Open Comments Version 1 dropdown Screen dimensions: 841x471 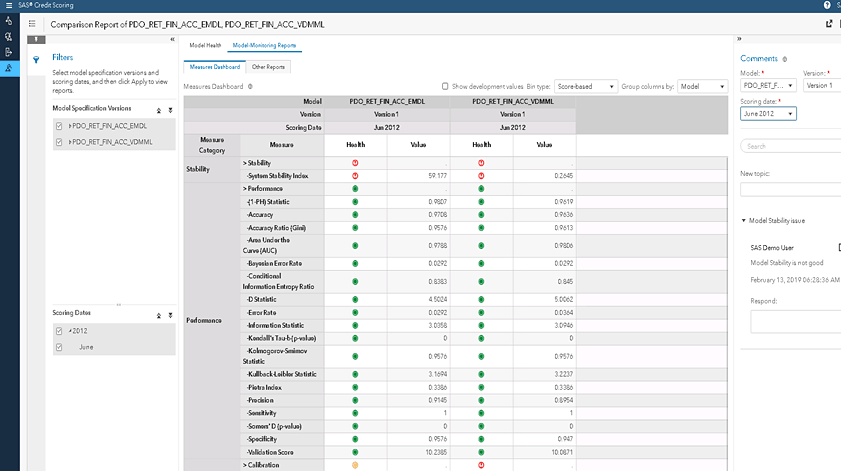(822, 85)
